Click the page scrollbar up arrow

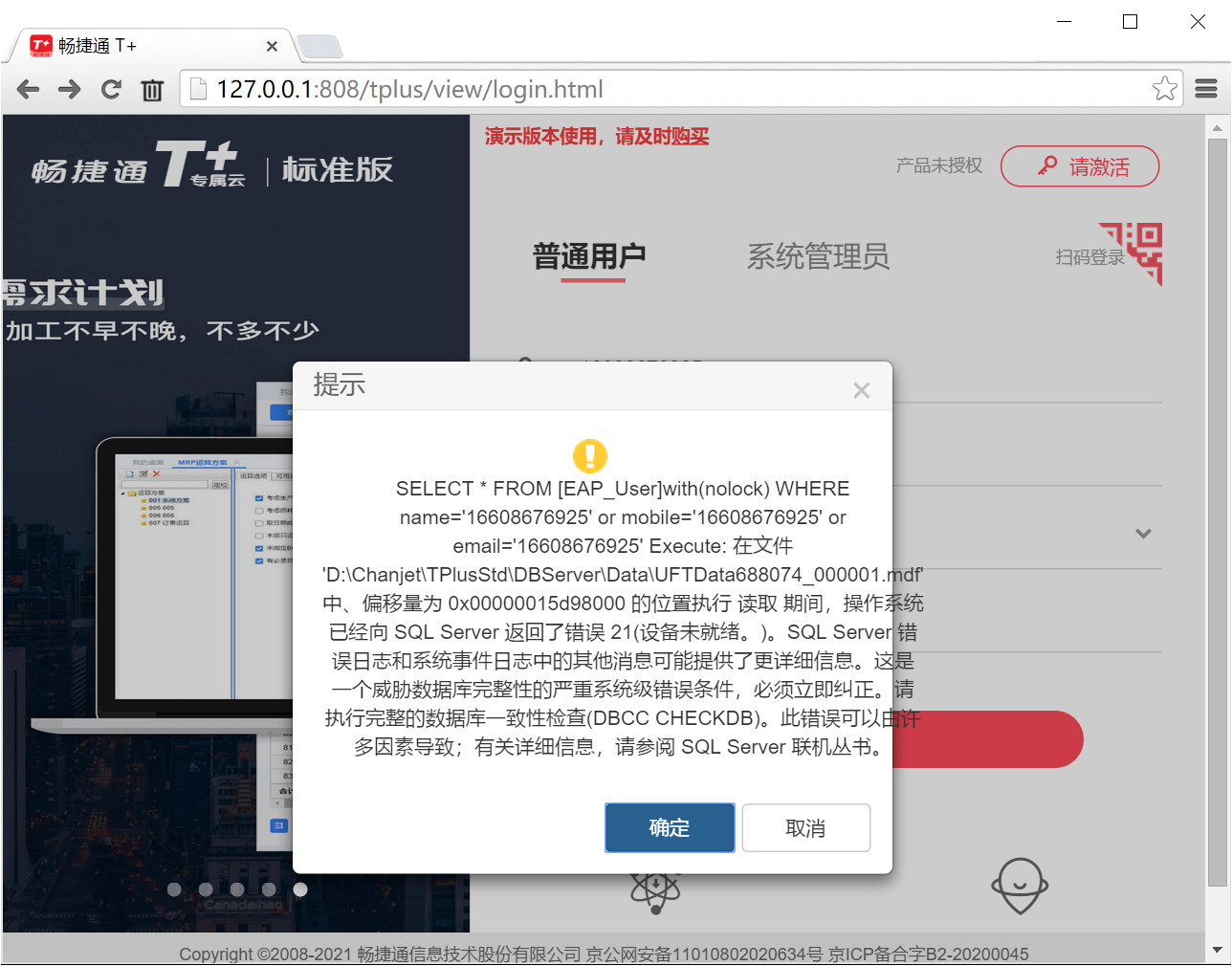click(x=1217, y=127)
